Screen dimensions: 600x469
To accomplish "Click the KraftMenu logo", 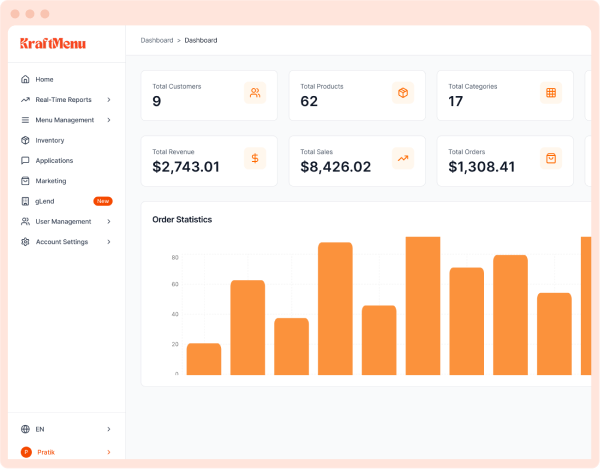I will [53, 43].
